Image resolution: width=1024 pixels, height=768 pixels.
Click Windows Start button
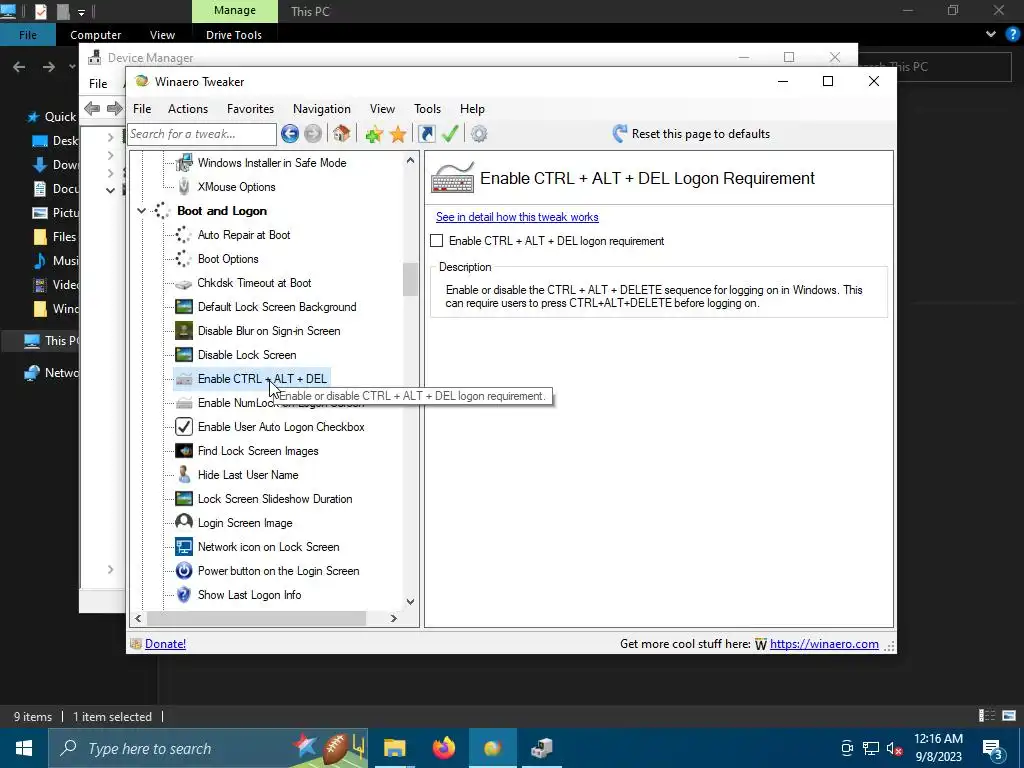24,748
